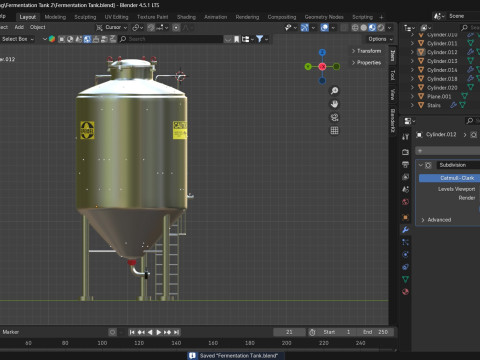480x360 pixels.
Task: Open the Modifiers wrench tab
Action: 405,230
